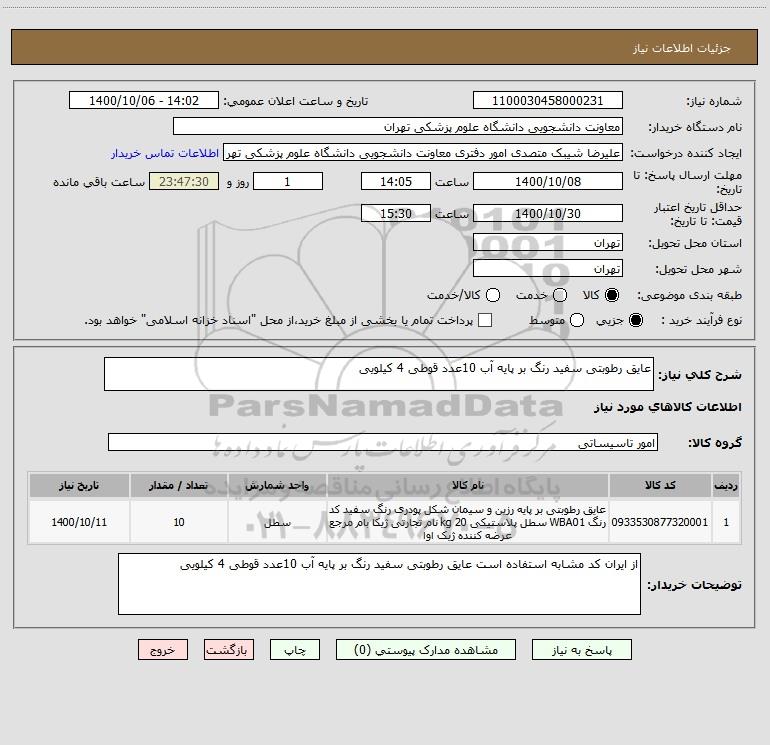Select the متوسط purchase type radio
The width and height of the screenshot is (770, 745).
pos(577,320)
